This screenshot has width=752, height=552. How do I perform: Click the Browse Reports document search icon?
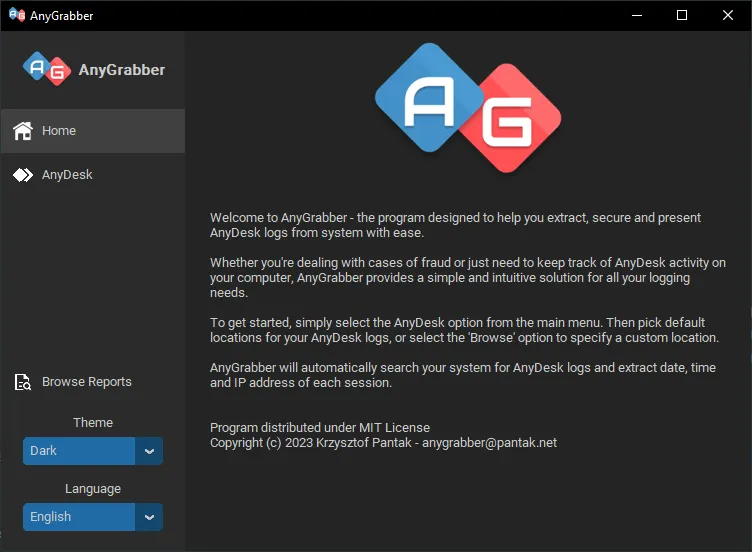tap(23, 382)
